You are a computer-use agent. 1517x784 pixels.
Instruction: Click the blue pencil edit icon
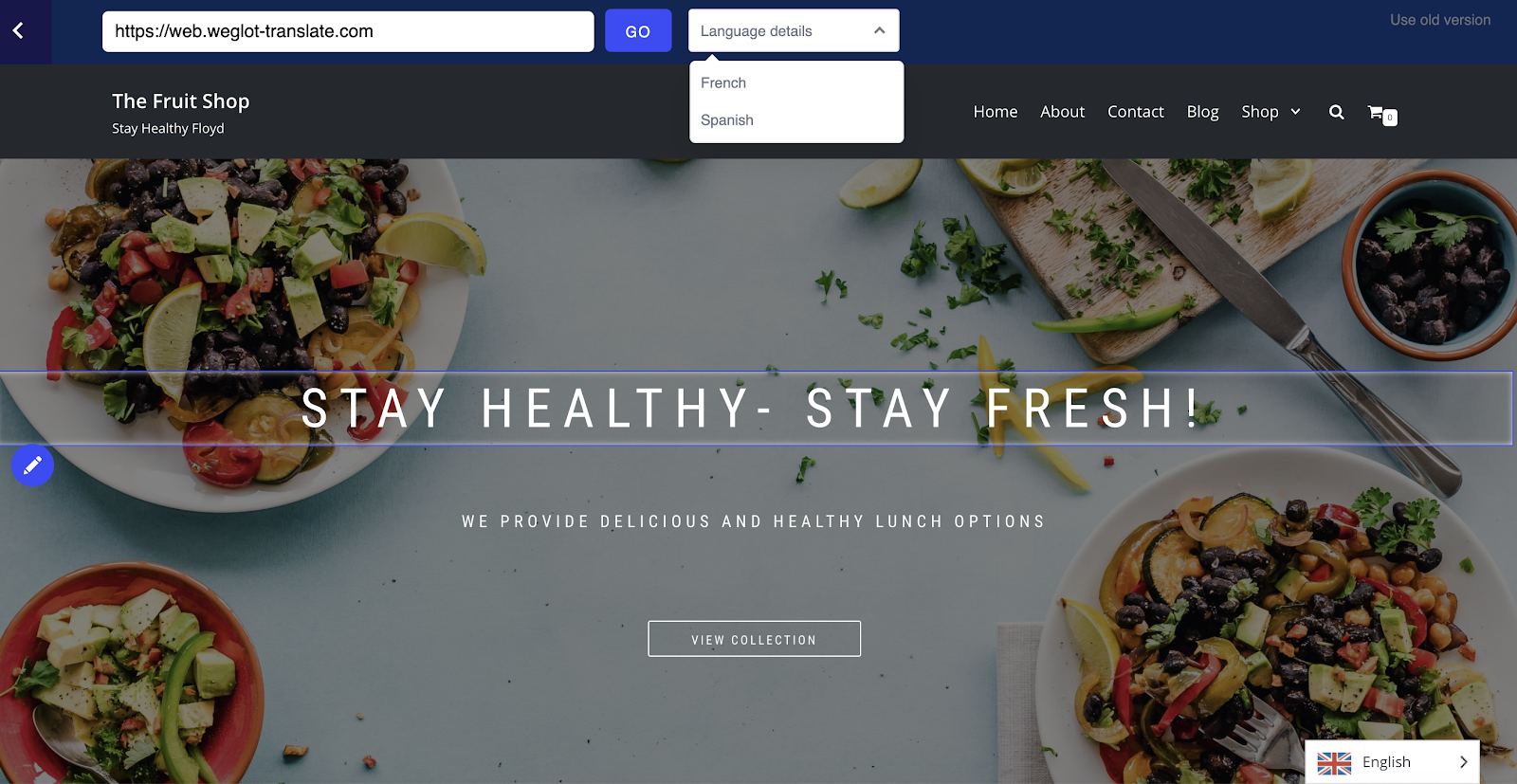point(32,465)
